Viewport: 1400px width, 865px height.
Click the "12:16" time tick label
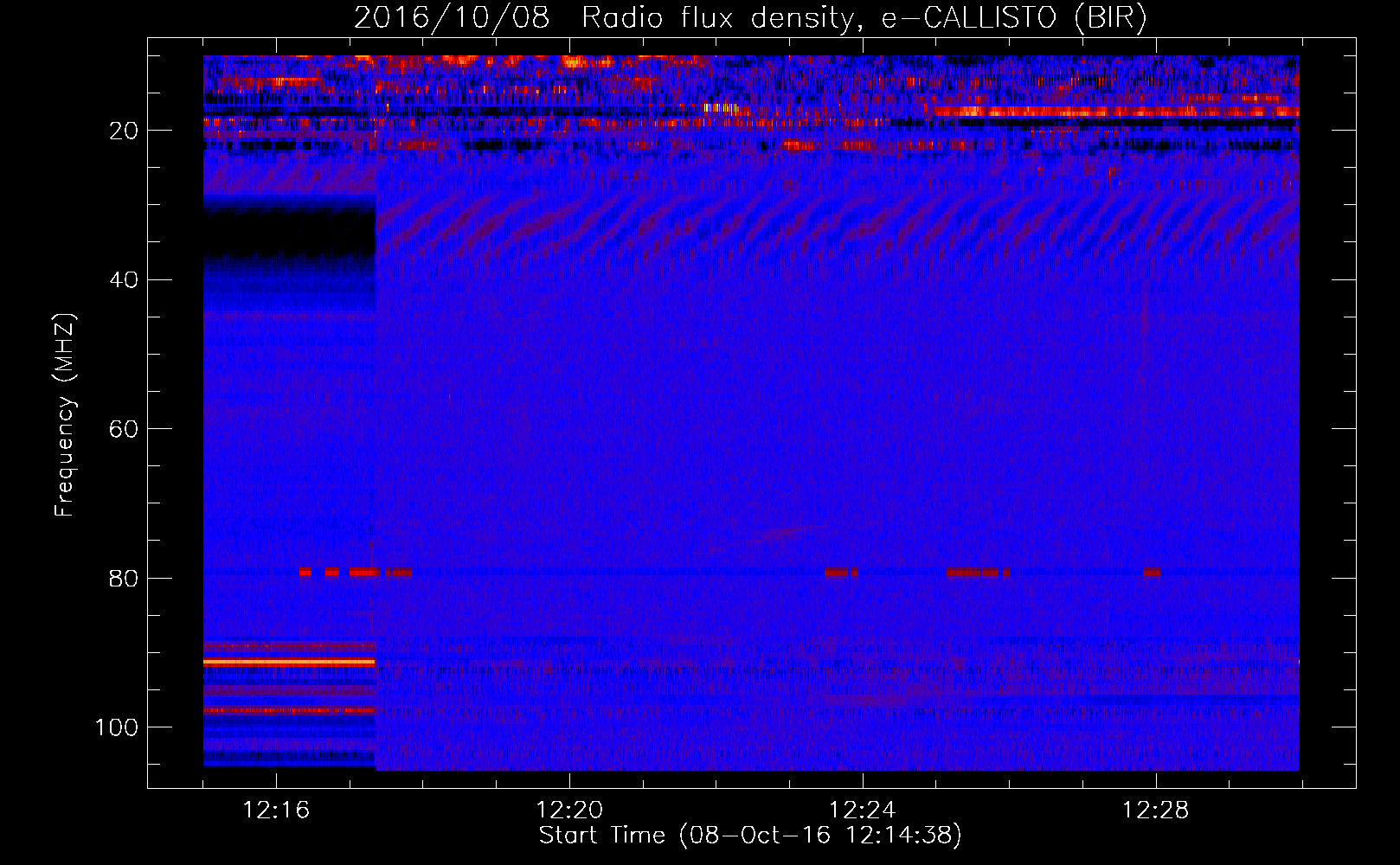pyautogui.click(x=276, y=811)
